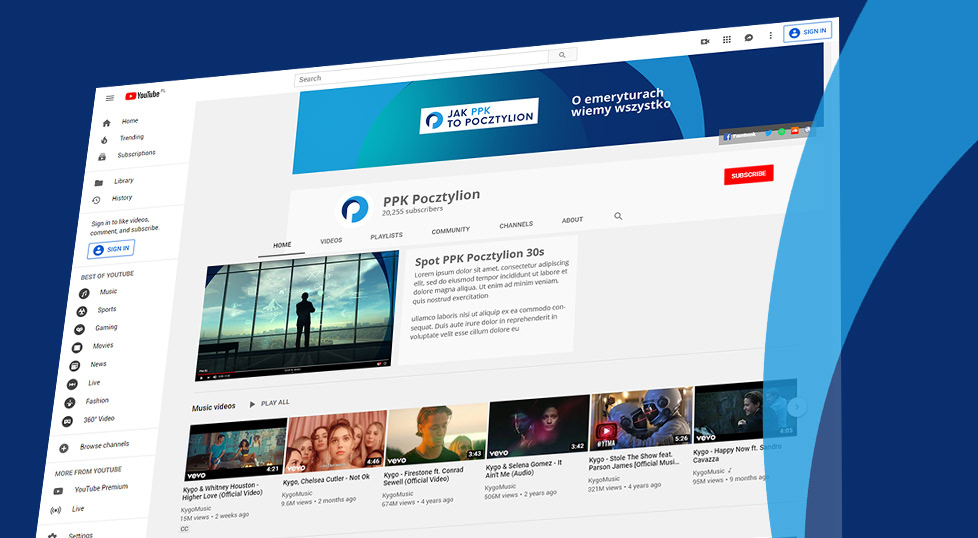This screenshot has height=538, width=978.
Task: Show next videos with right arrow
Action: [x=796, y=407]
